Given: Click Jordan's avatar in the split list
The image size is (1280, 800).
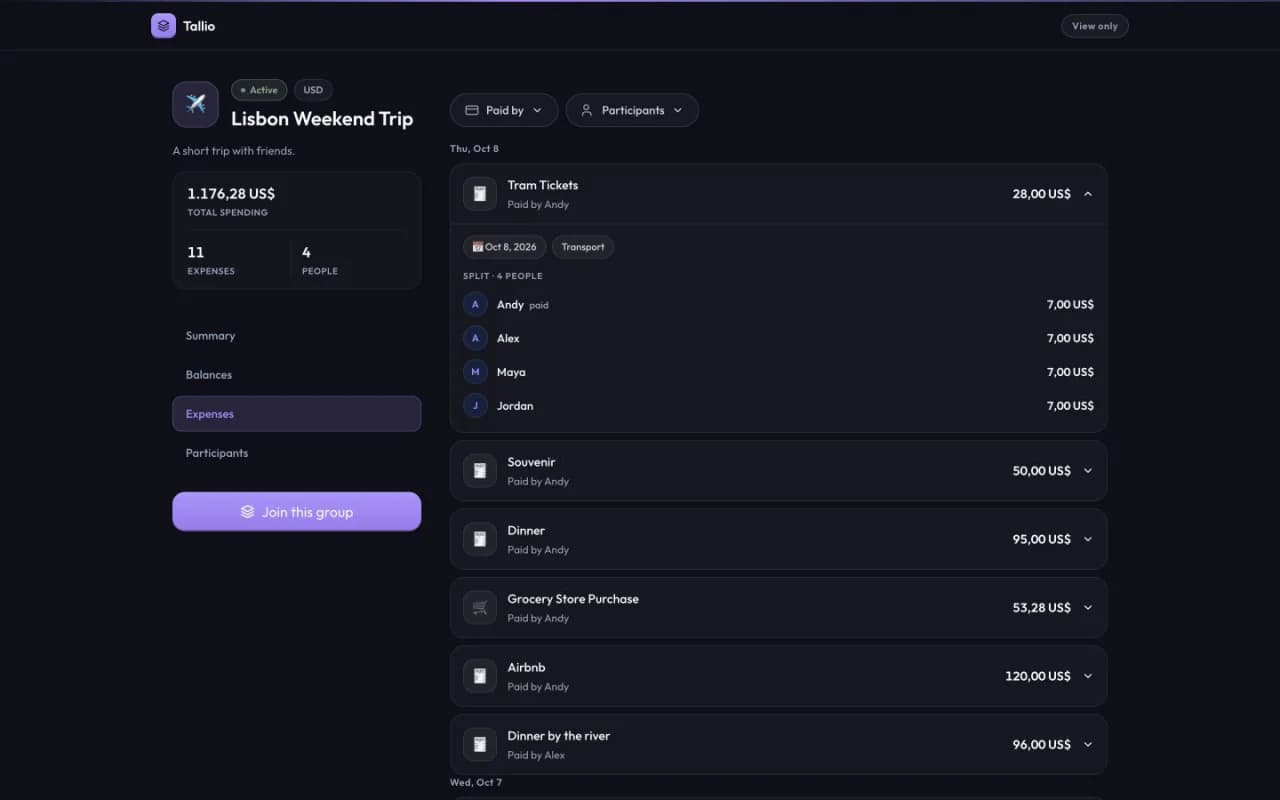Looking at the screenshot, I should tap(475, 406).
